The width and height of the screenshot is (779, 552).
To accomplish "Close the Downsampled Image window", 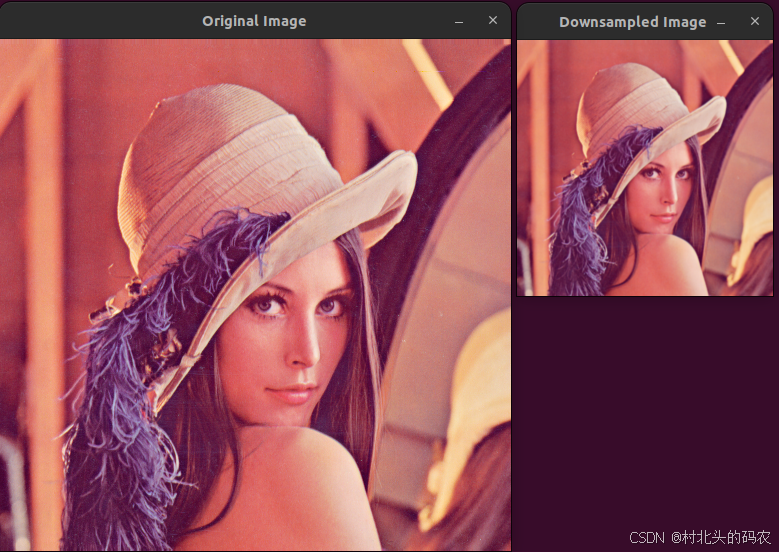I will [755, 21].
